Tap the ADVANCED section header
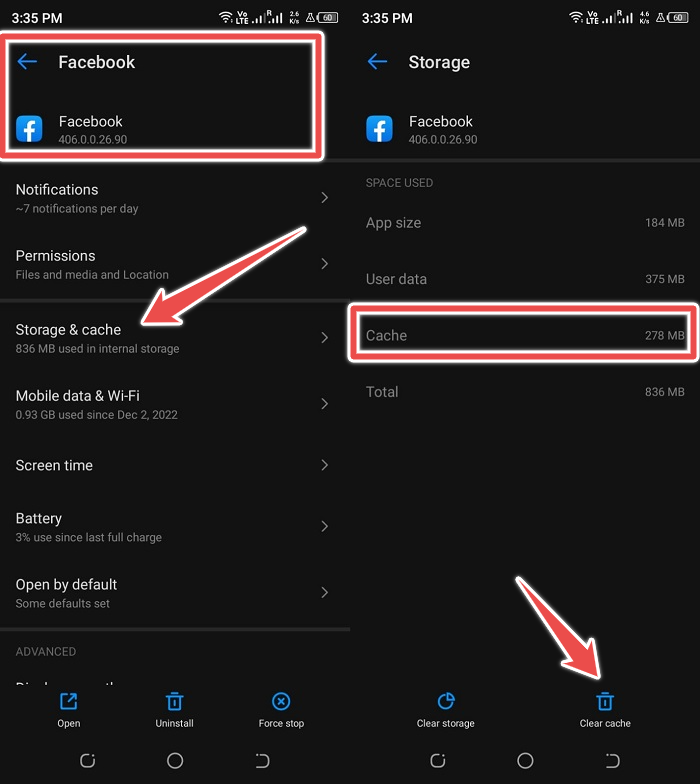 pyautogui.click(x=46, y=652)
